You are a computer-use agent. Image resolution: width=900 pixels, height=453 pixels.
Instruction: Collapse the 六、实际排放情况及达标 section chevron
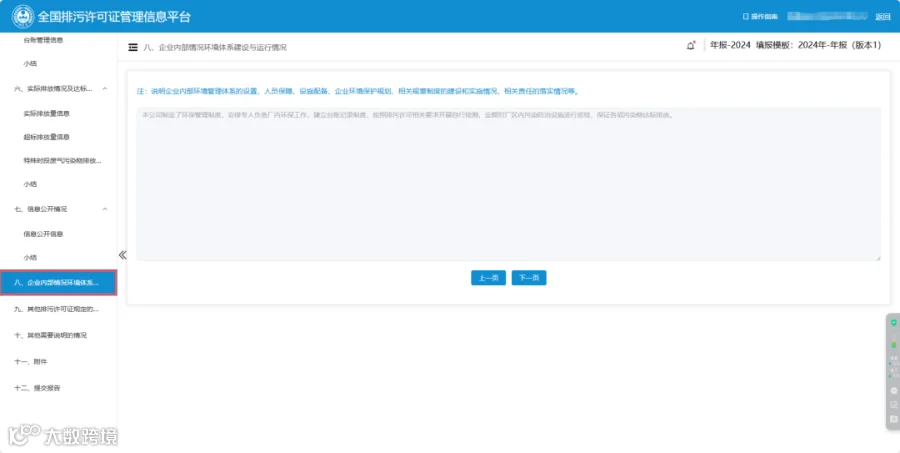[x=105, y=88]
